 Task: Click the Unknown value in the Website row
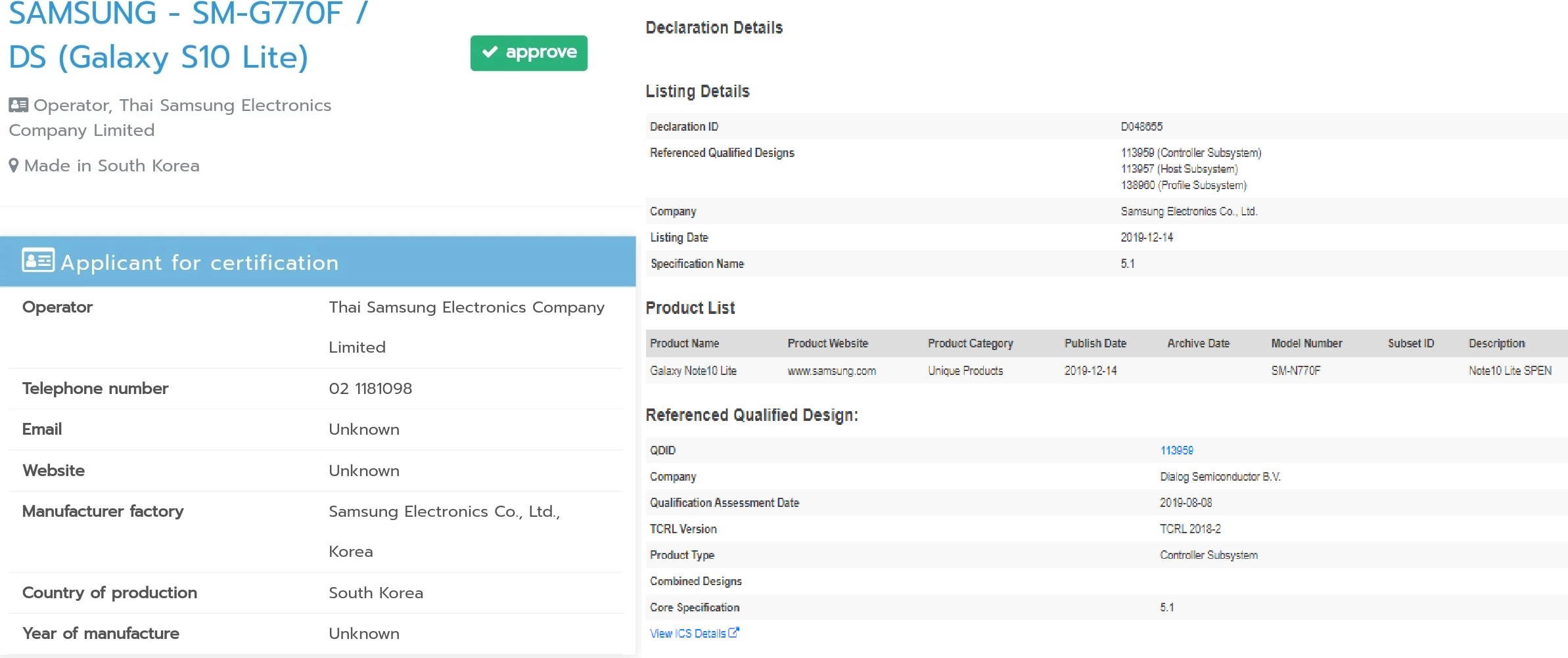(364, 471)
